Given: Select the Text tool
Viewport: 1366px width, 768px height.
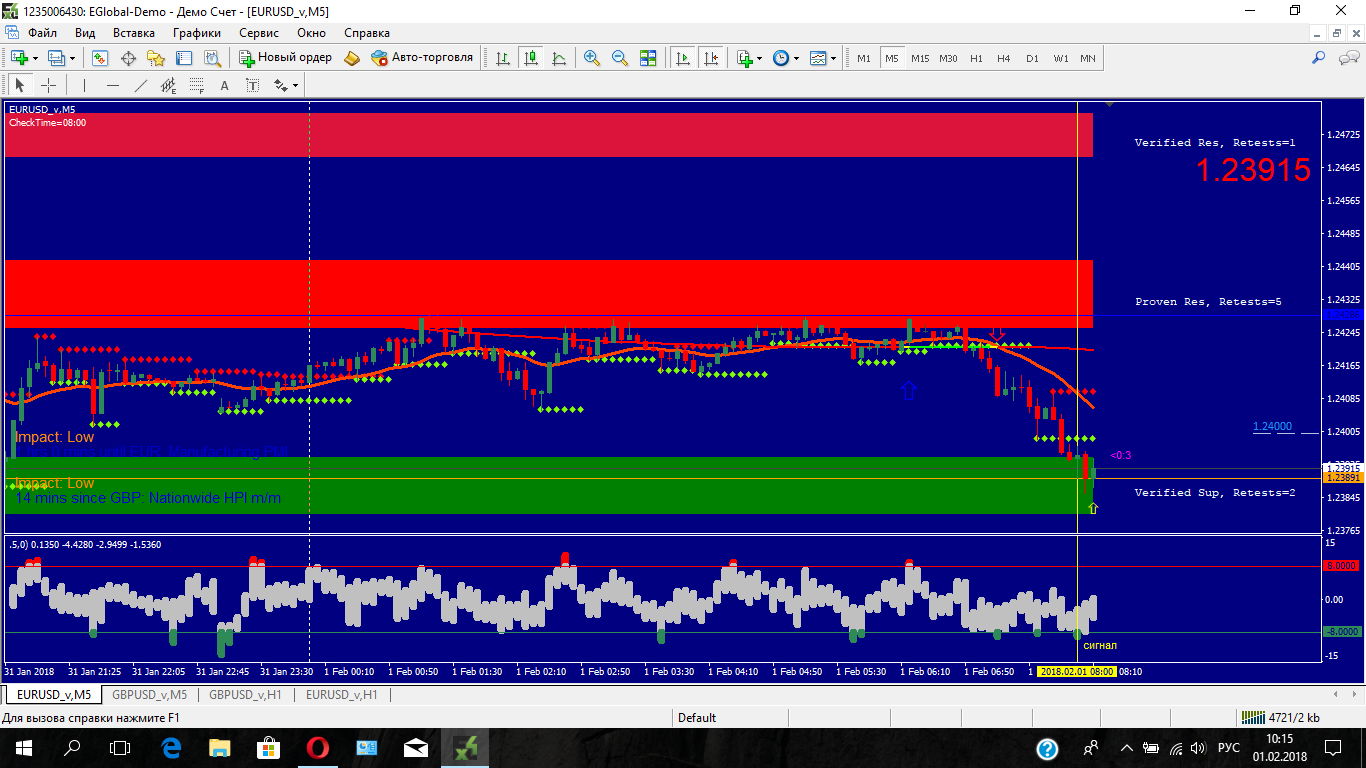Looking at the screenshot, I should point(224,85).
